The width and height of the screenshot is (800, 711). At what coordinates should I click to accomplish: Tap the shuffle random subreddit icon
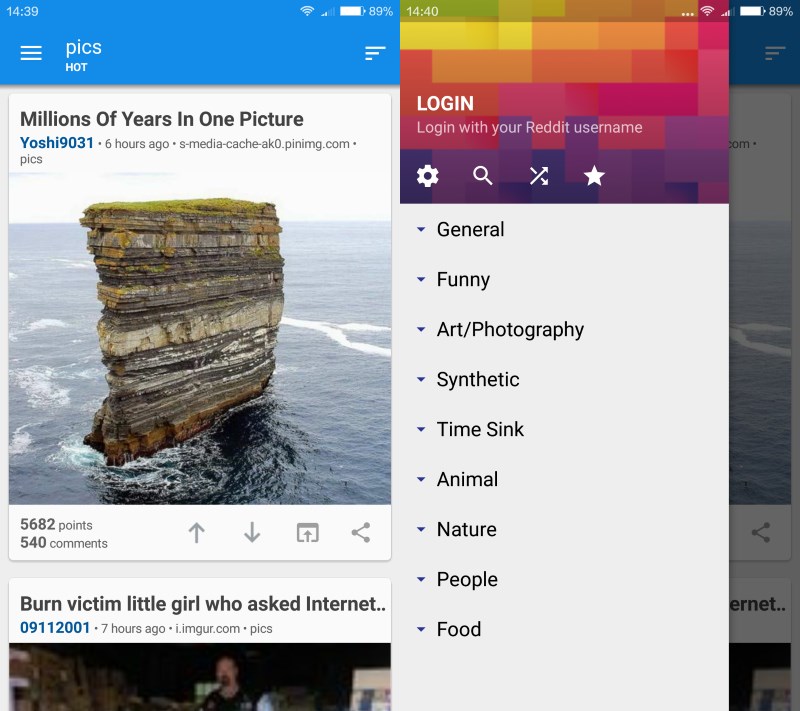[x=539, y=176]
